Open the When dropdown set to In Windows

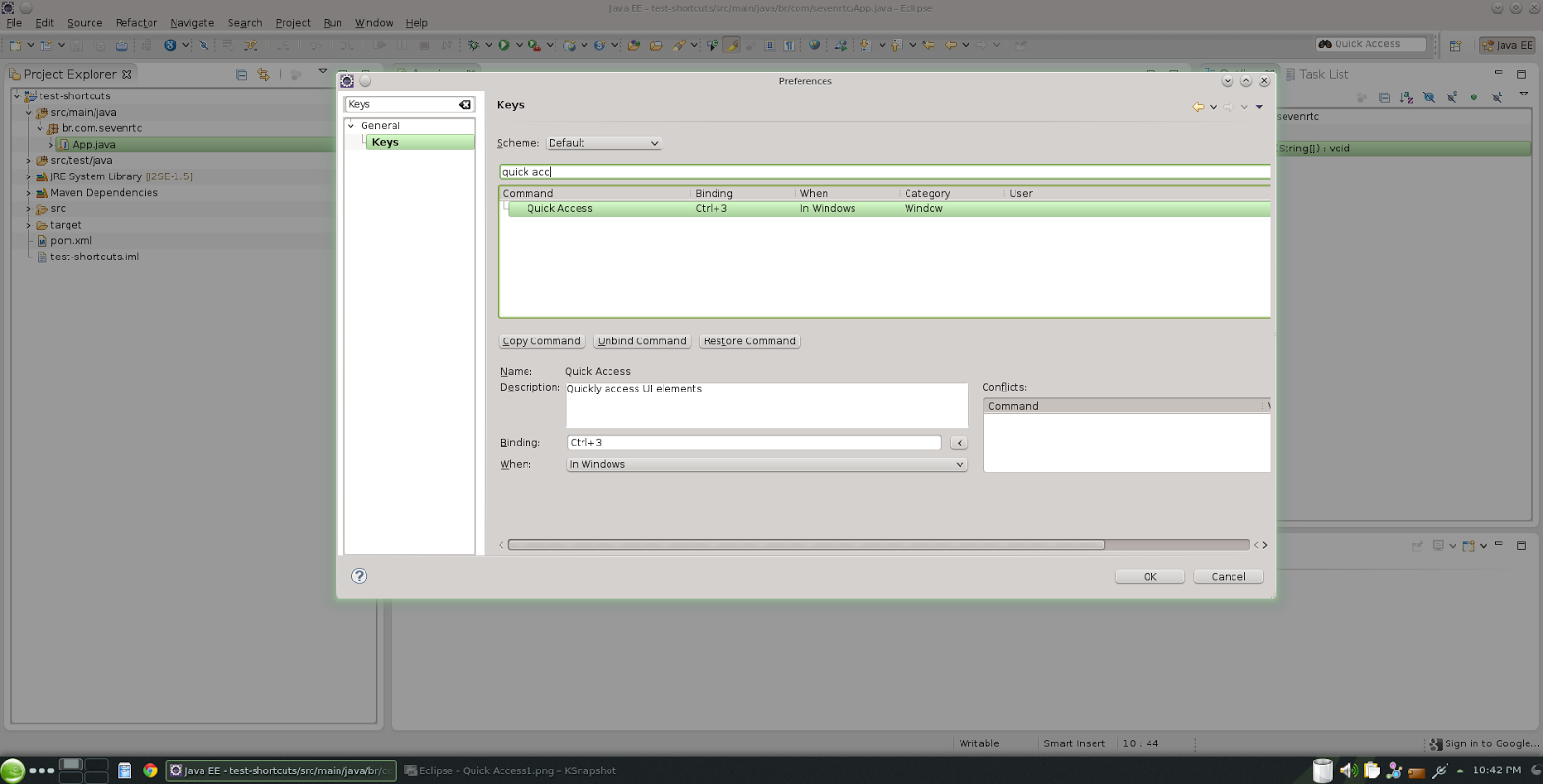[x=767, y=464]
